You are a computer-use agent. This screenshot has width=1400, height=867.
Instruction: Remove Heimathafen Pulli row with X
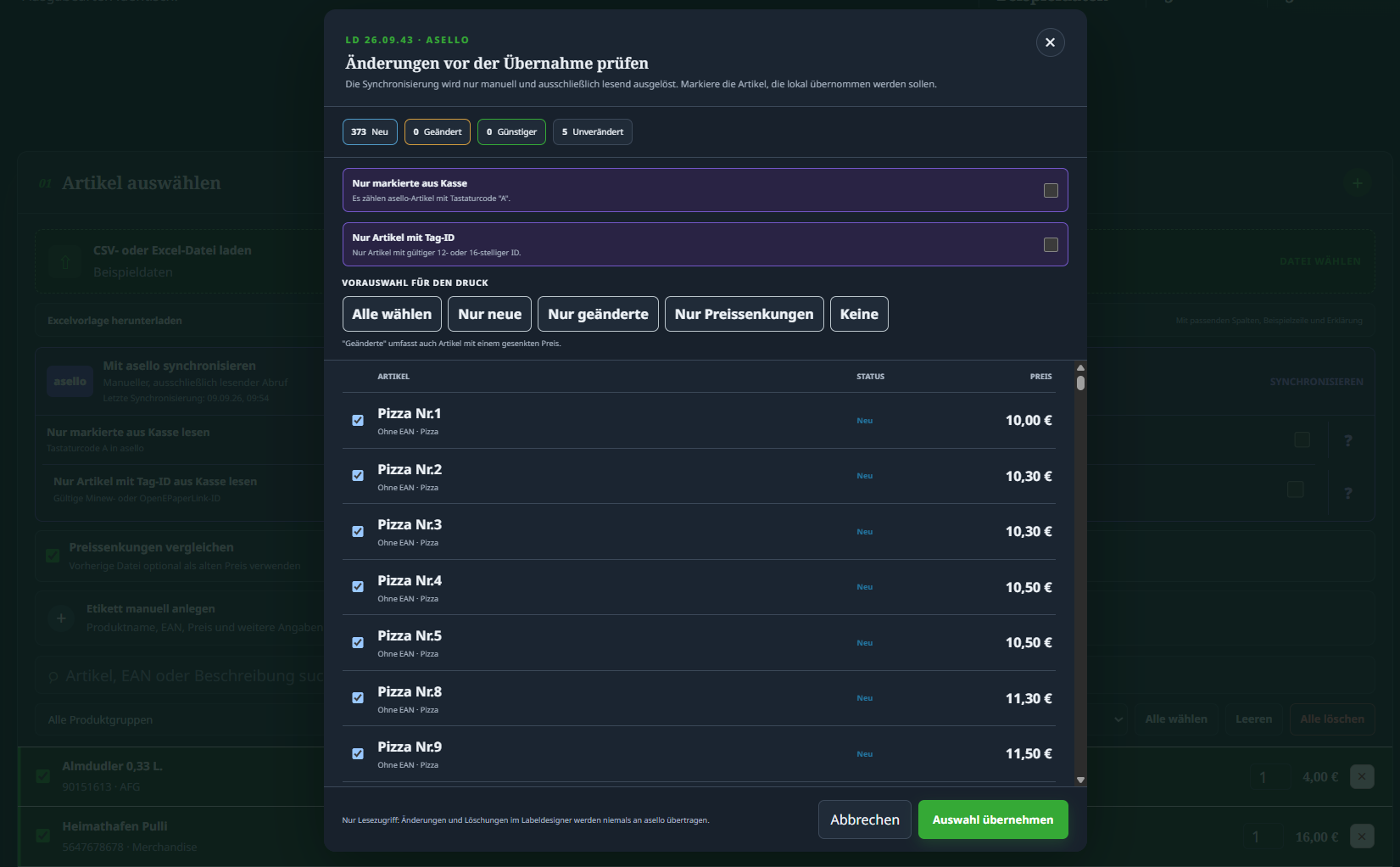click(1362, 836)
